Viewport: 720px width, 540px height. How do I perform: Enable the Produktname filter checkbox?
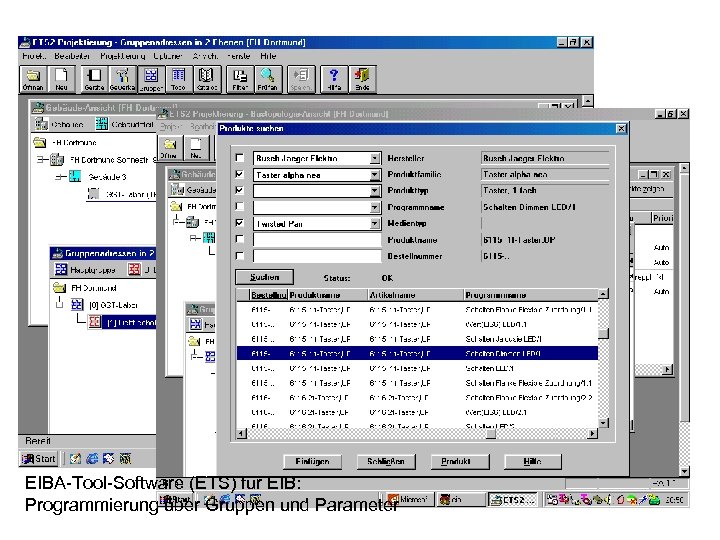point(240,239)
